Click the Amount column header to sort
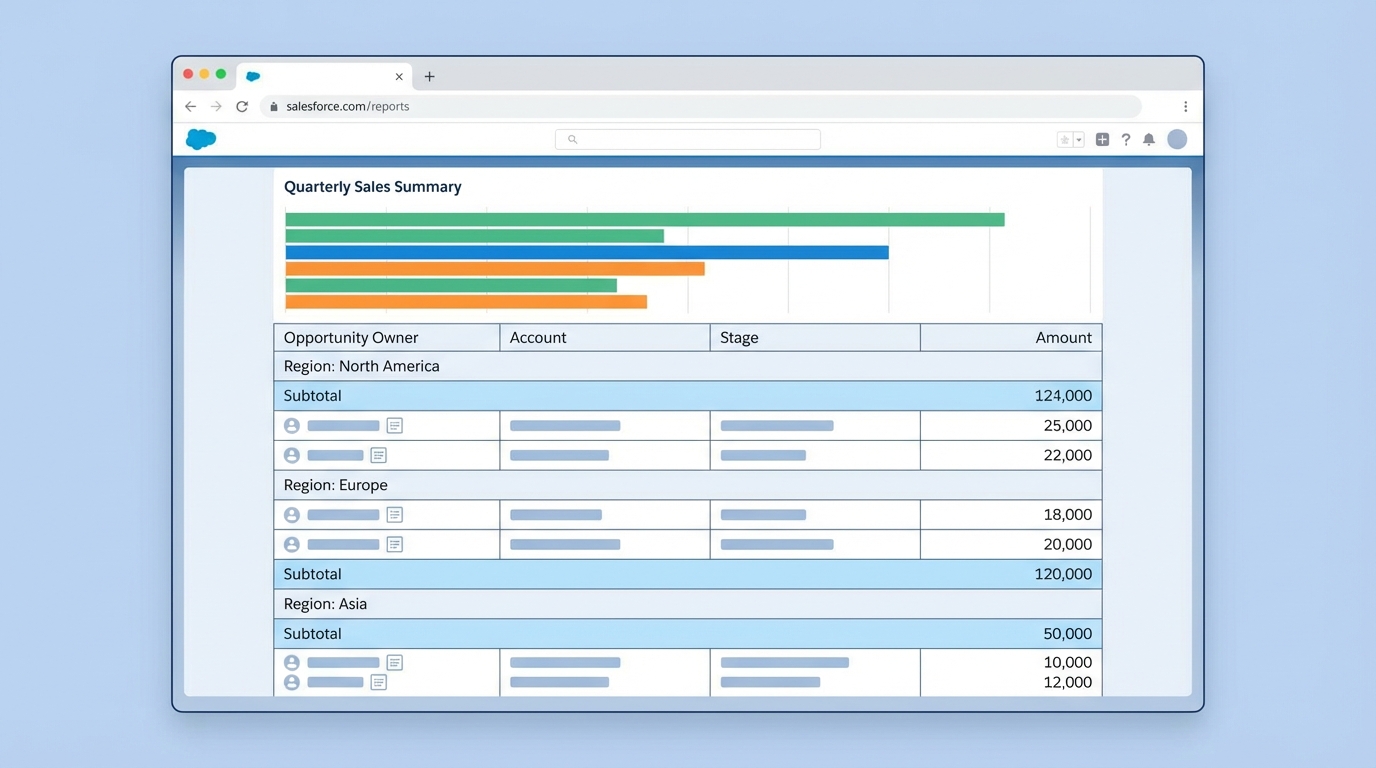 [1062, 337]
